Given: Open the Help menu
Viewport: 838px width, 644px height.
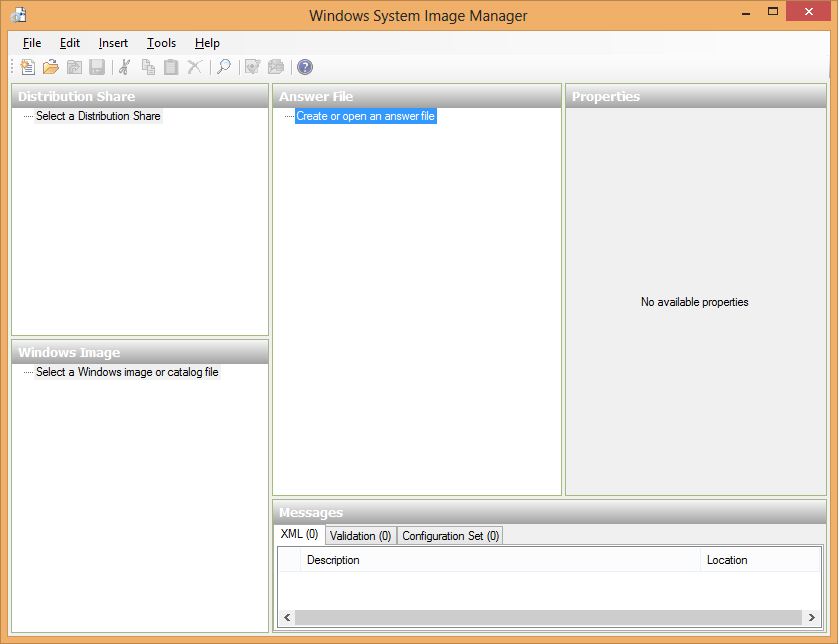Looking at the screenshot, I should 207,43.
